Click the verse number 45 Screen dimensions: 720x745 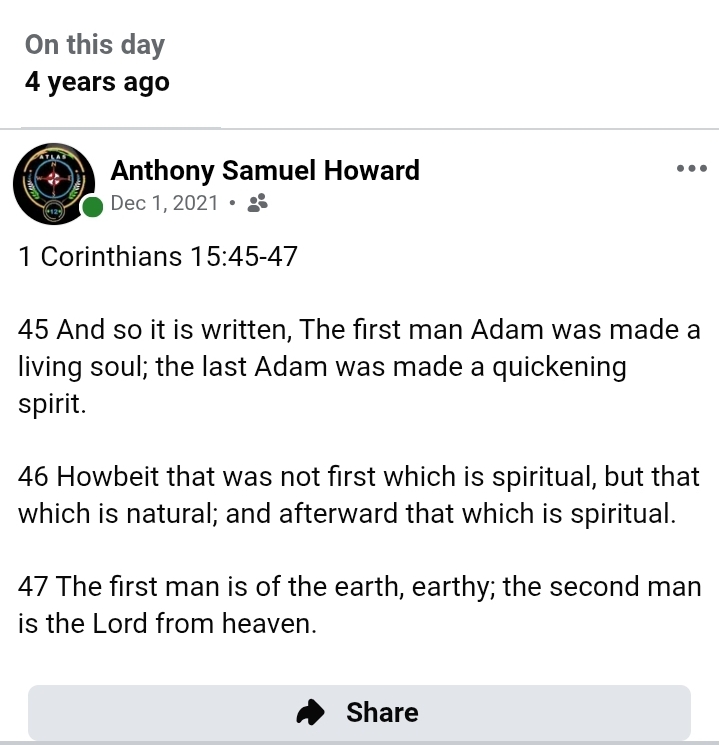[x=33, y=330]
